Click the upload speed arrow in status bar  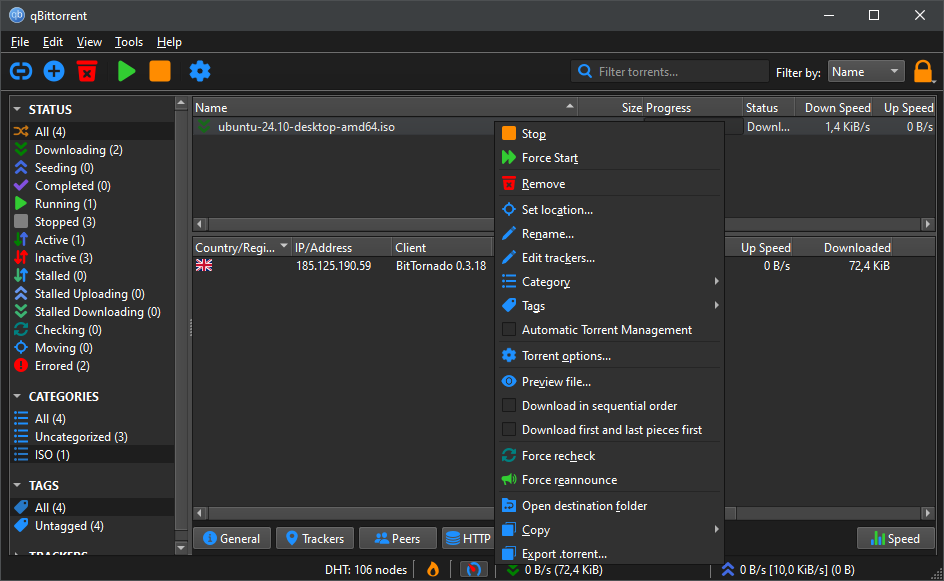click(728, 570)
